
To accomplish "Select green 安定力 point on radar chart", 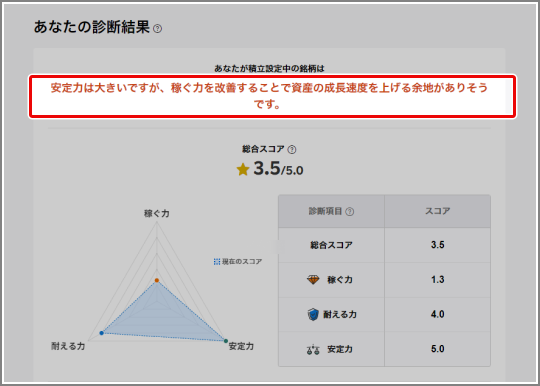I will (226, 341).
